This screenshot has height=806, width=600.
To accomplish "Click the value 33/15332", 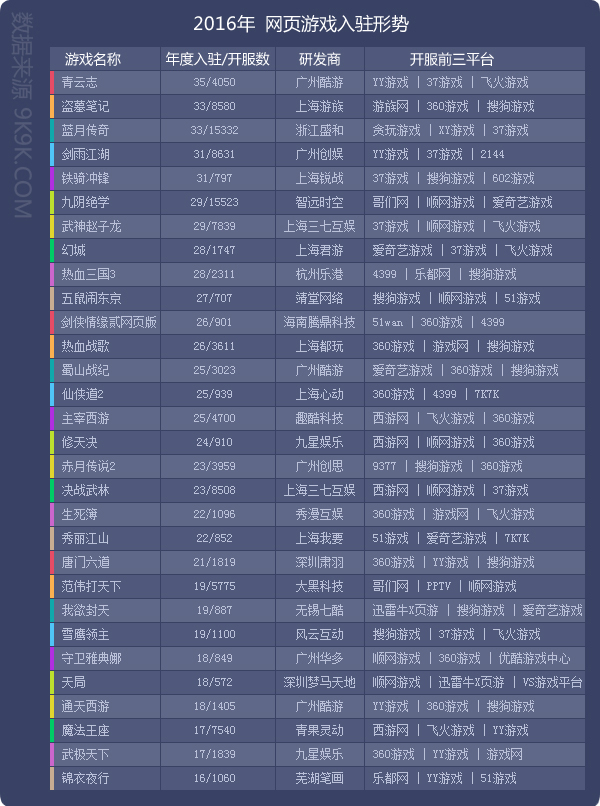I will pyautogui.click(x=214, y=130).
